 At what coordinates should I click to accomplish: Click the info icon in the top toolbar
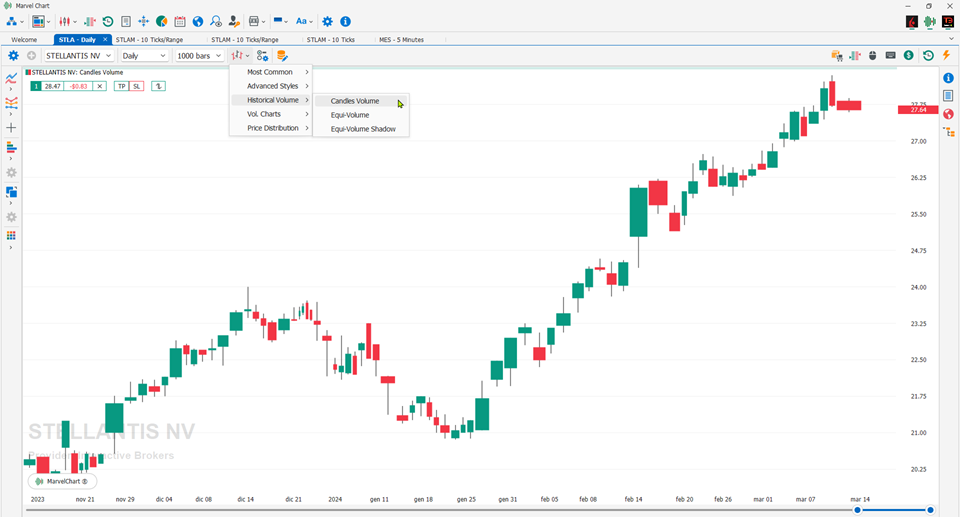(345, 21)
